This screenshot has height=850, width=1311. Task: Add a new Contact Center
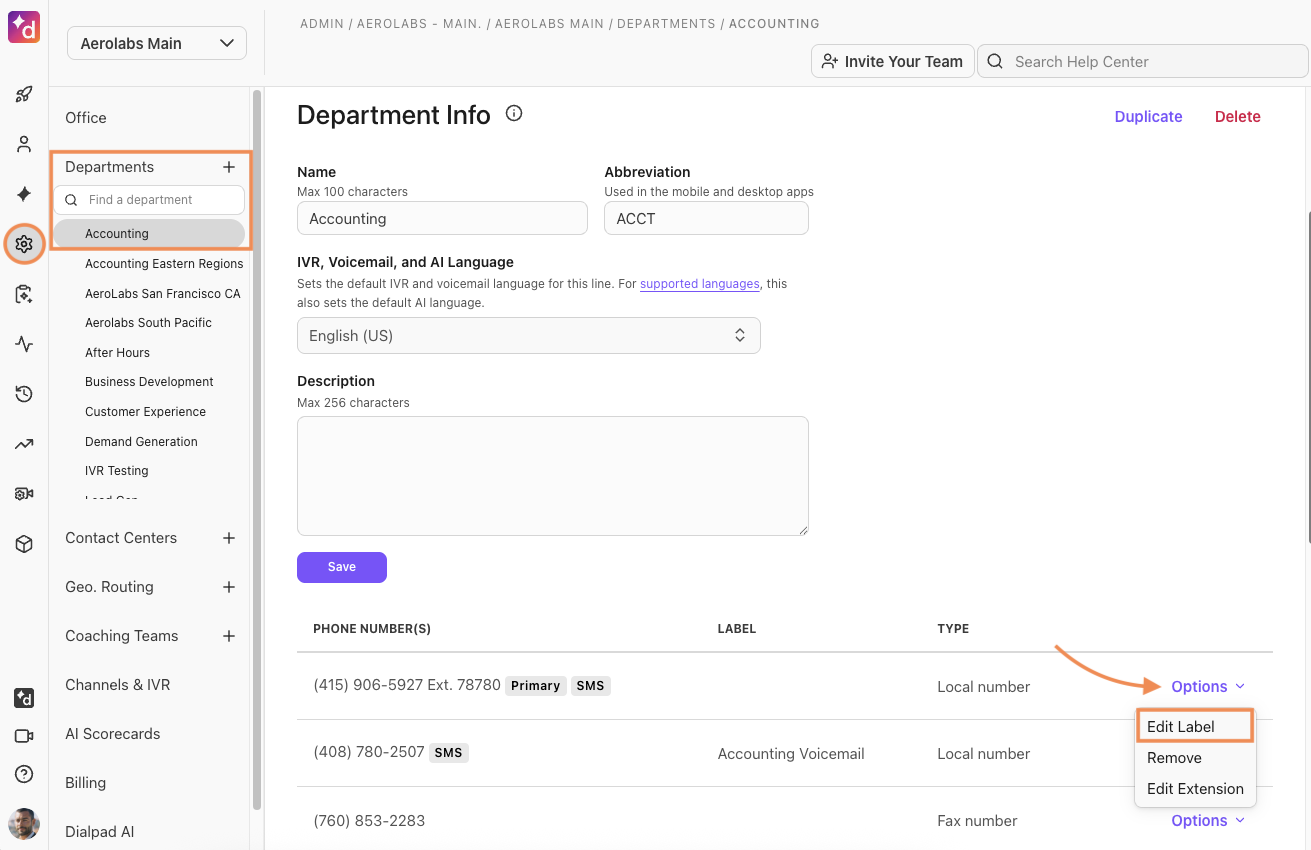pyautogui.click(x=229, y=538)
